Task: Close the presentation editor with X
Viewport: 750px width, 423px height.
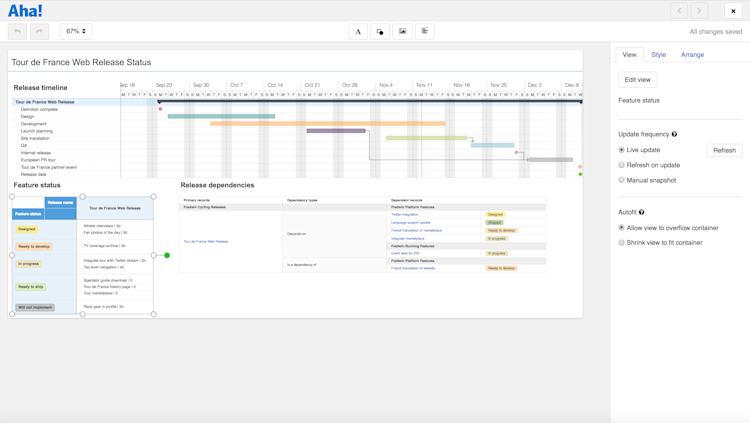Action: [733, 11]
